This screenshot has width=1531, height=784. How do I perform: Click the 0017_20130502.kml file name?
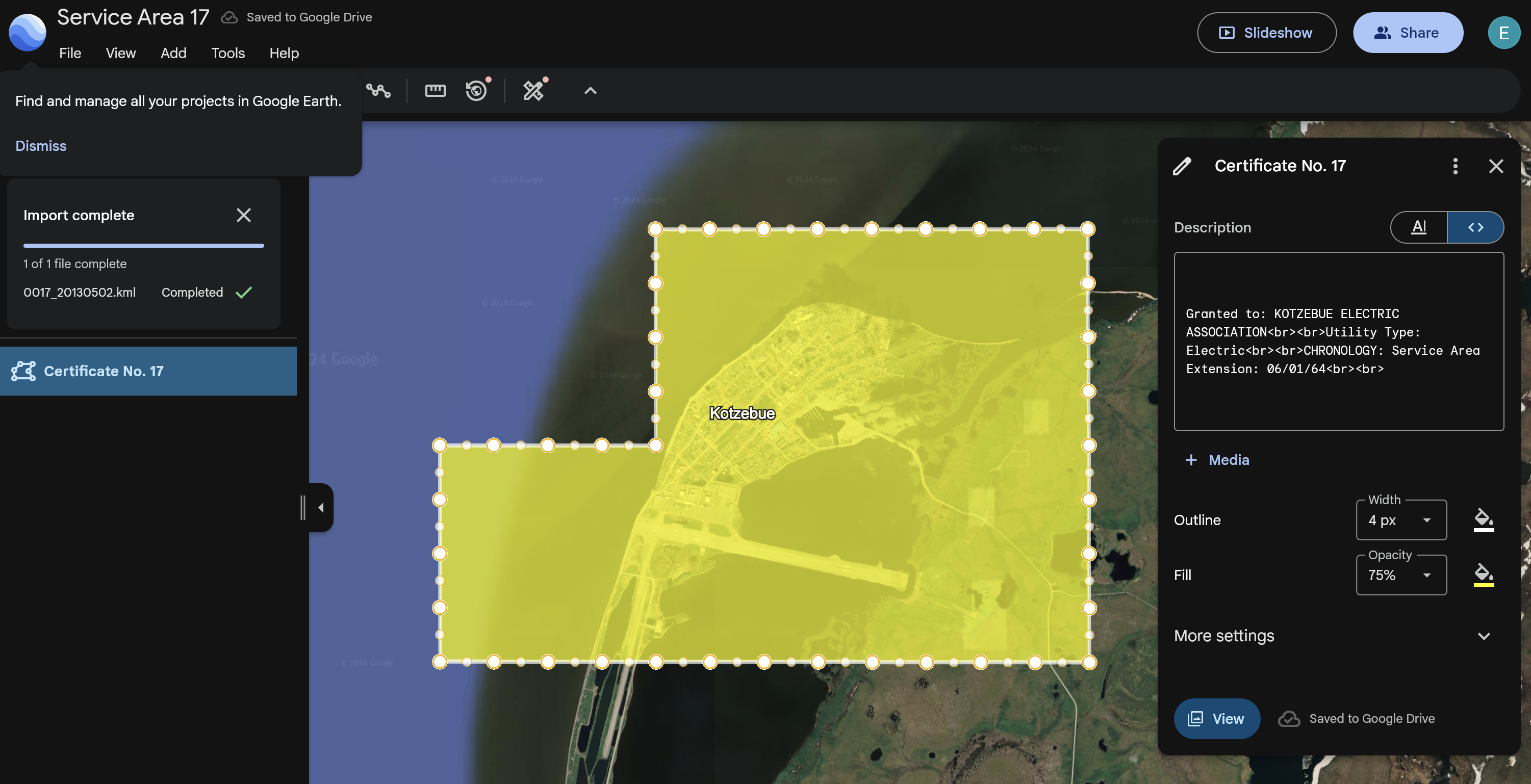click(80, 292)
